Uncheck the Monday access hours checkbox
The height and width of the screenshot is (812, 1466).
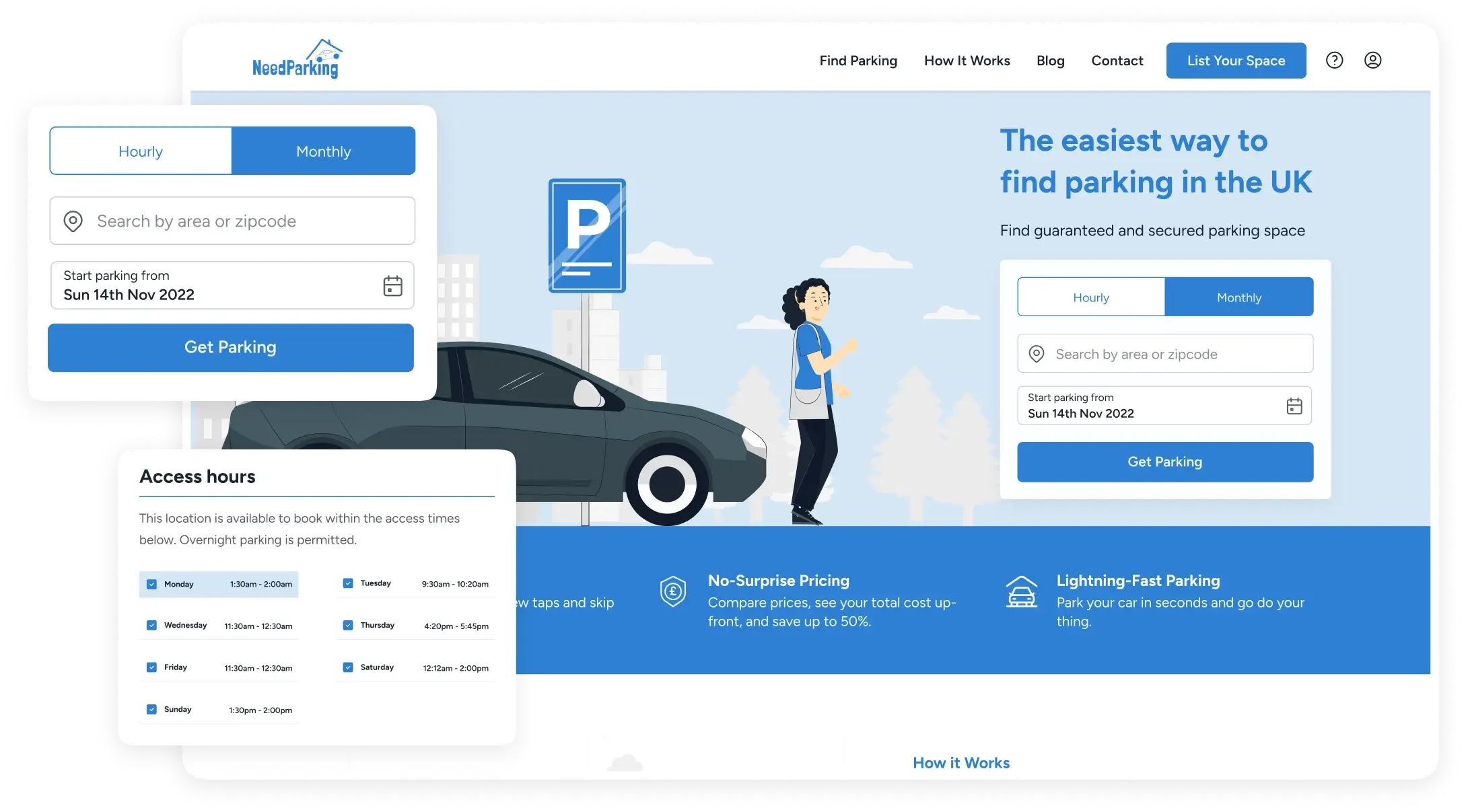pos(151,584)
